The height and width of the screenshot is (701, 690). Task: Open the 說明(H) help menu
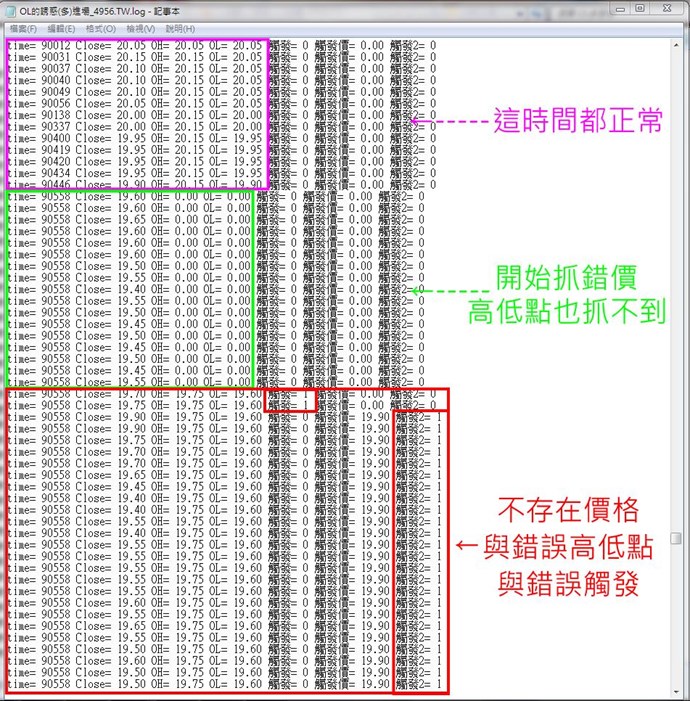[180, 29]
